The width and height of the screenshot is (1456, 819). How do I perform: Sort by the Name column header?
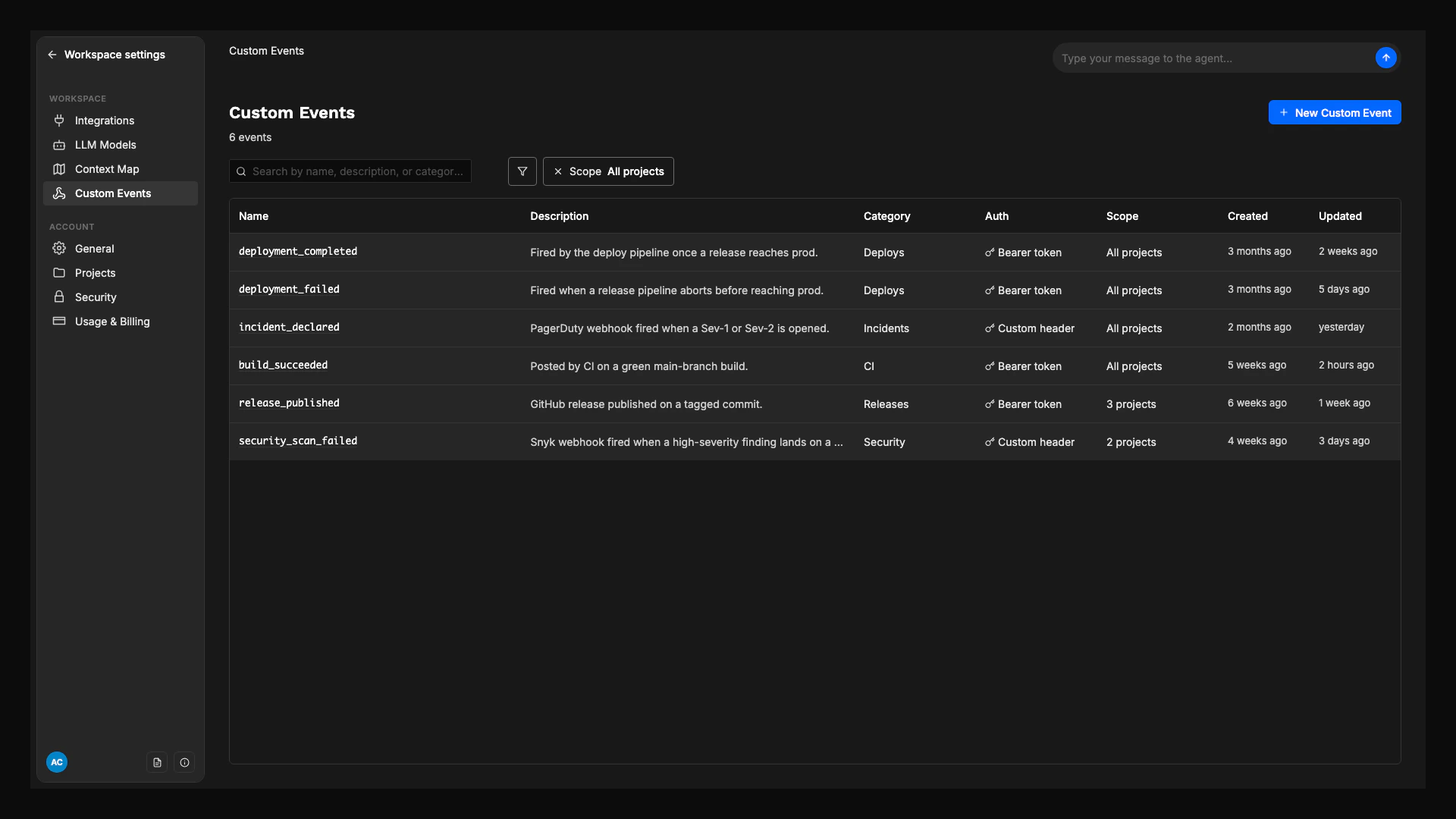(253, 216)
